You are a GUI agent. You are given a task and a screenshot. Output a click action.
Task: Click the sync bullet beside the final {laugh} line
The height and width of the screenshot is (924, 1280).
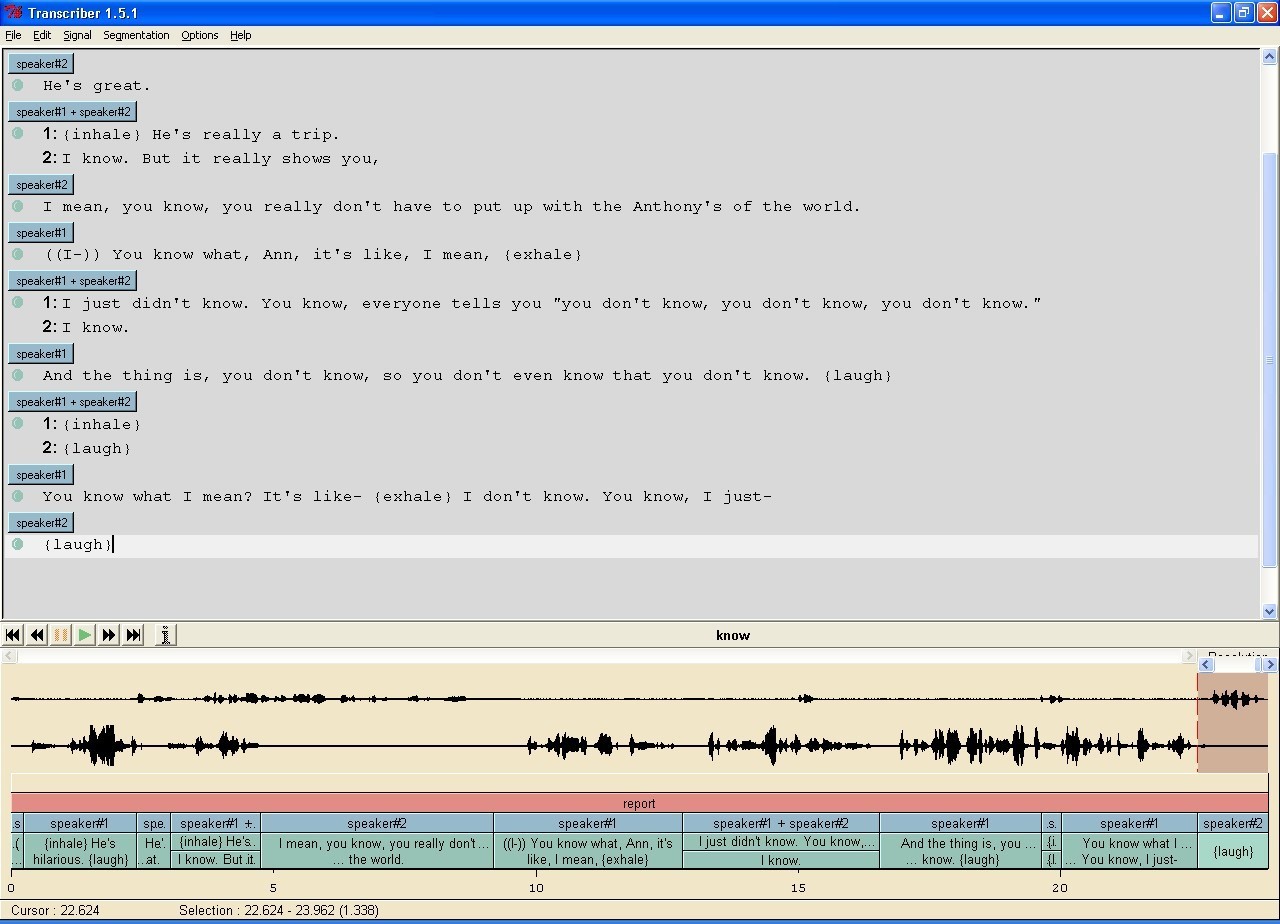[x=18, y=544]
